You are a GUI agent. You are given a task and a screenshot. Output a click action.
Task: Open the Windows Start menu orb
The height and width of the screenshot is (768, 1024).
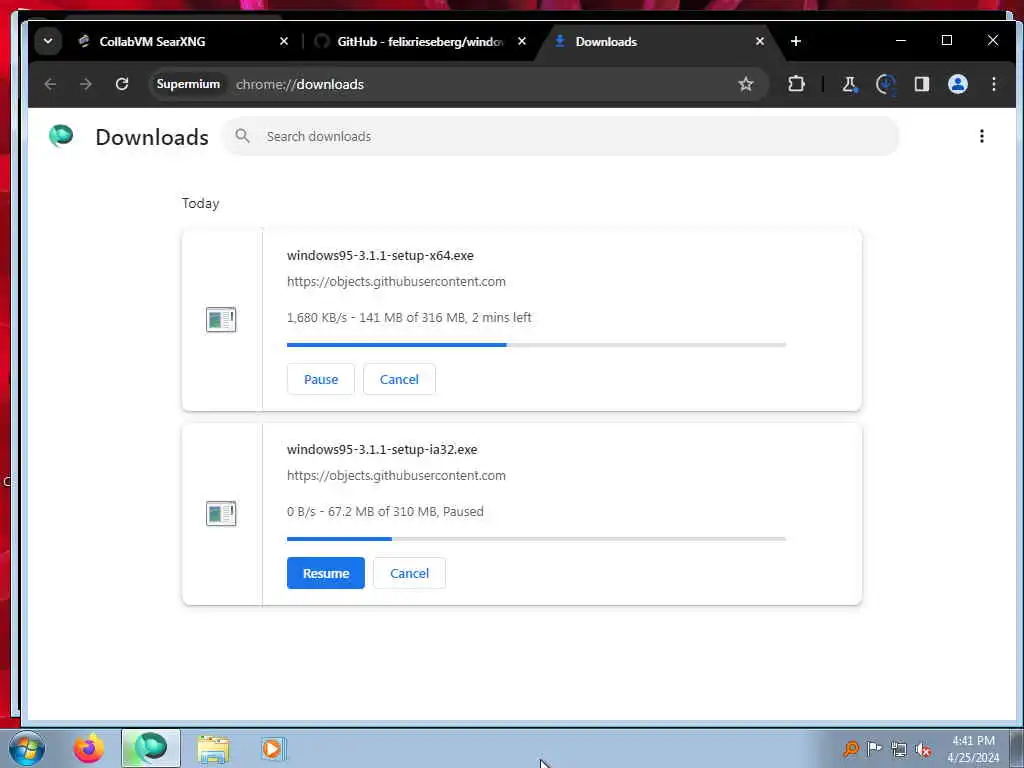coord(27,748)
